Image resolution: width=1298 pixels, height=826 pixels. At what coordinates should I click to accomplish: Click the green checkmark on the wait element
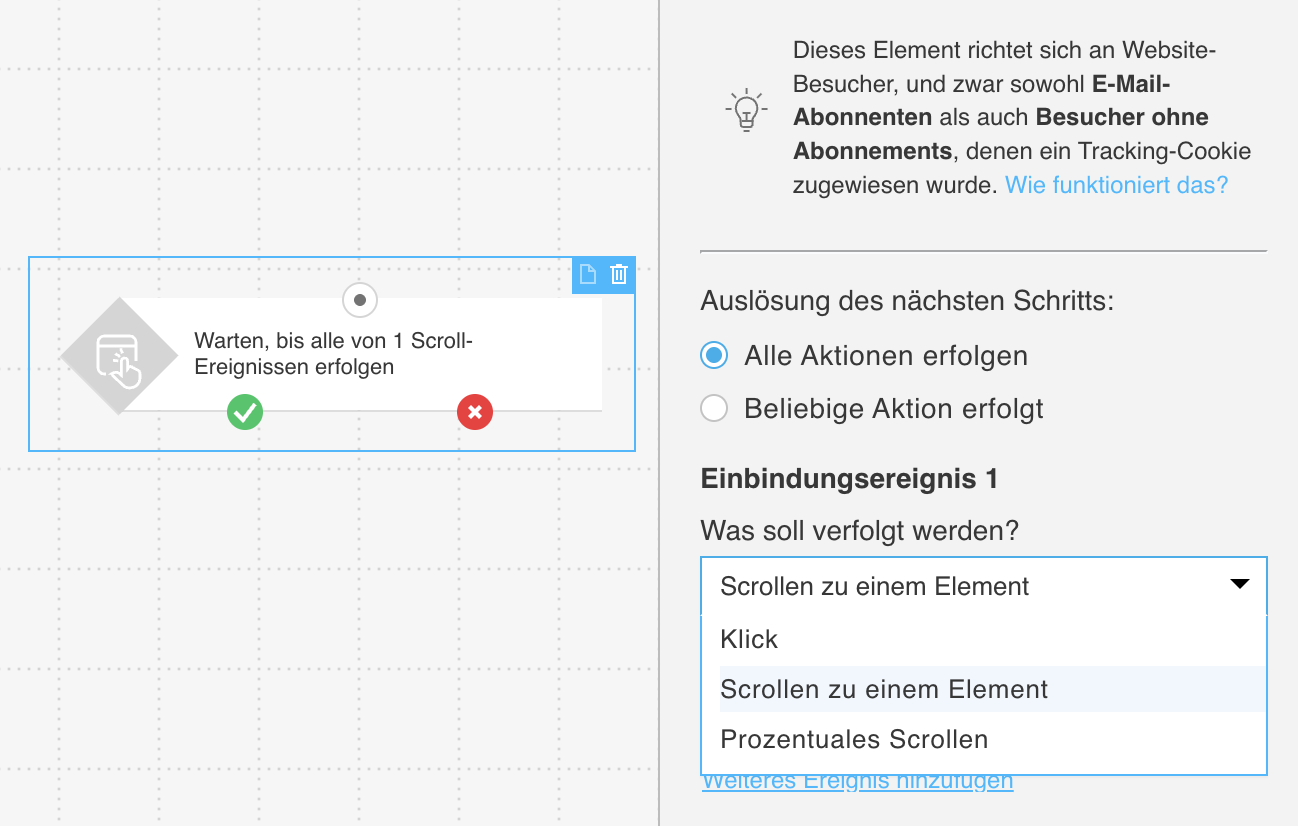pos(245,412)
